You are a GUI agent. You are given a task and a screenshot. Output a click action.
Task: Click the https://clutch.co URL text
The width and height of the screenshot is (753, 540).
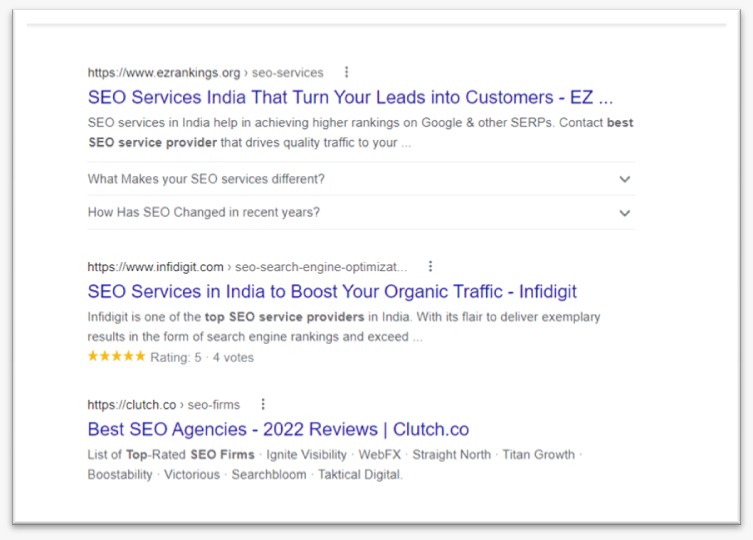[131, 405]
